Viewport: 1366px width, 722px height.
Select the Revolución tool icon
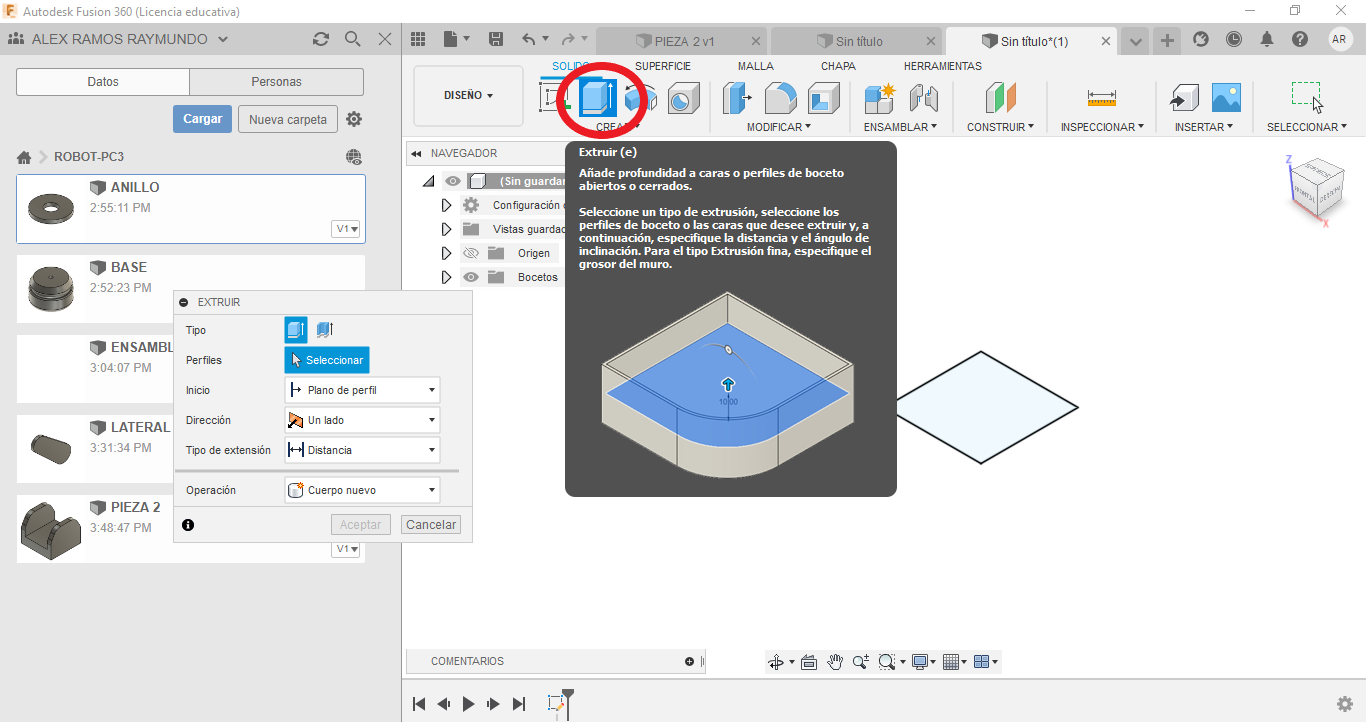pos(641,98)
